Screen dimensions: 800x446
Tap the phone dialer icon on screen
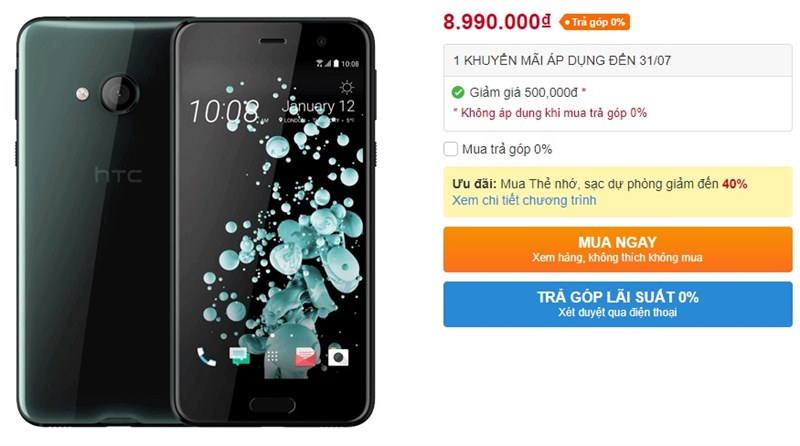coord(207,357)
